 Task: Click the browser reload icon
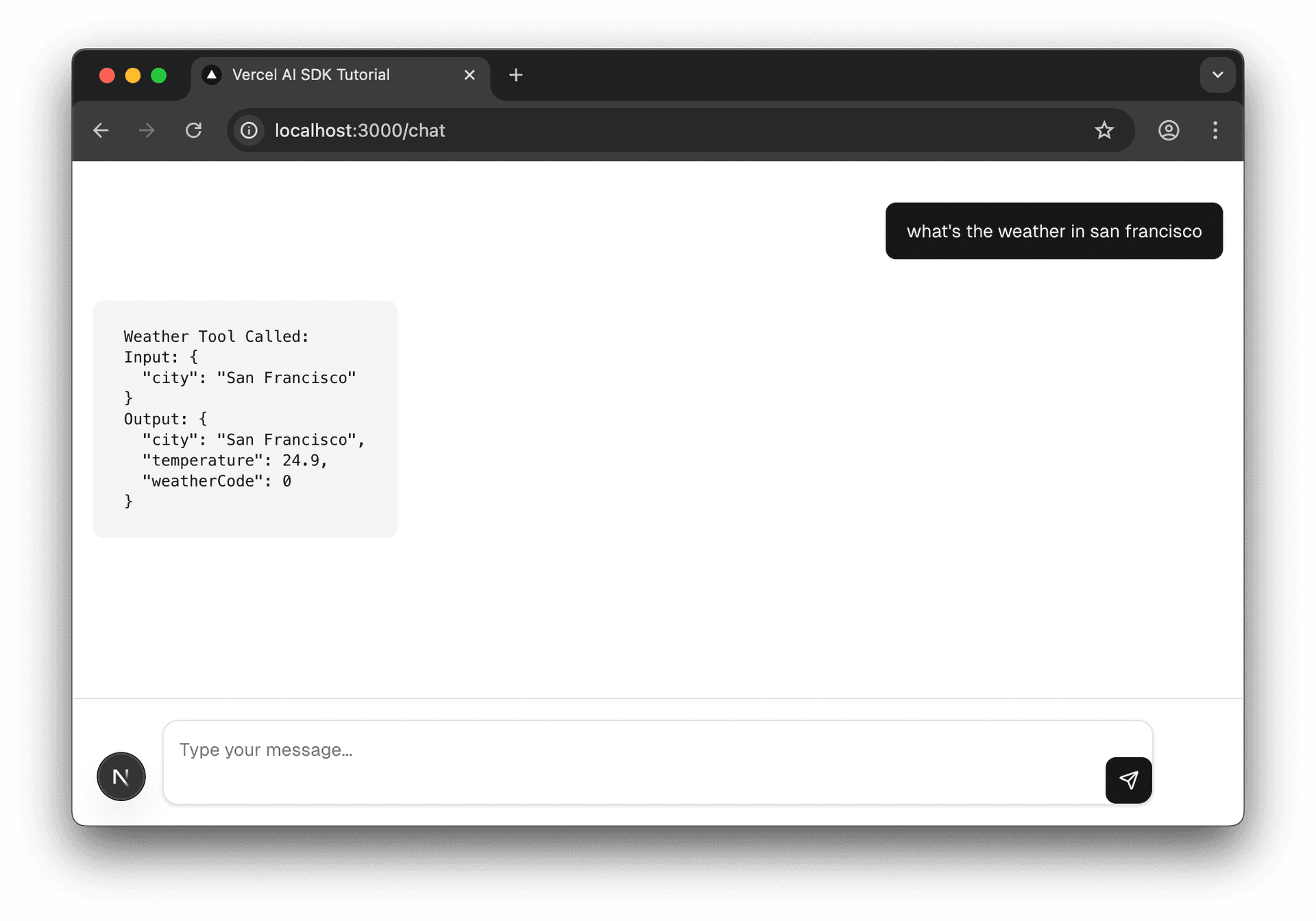pos(194,130)
